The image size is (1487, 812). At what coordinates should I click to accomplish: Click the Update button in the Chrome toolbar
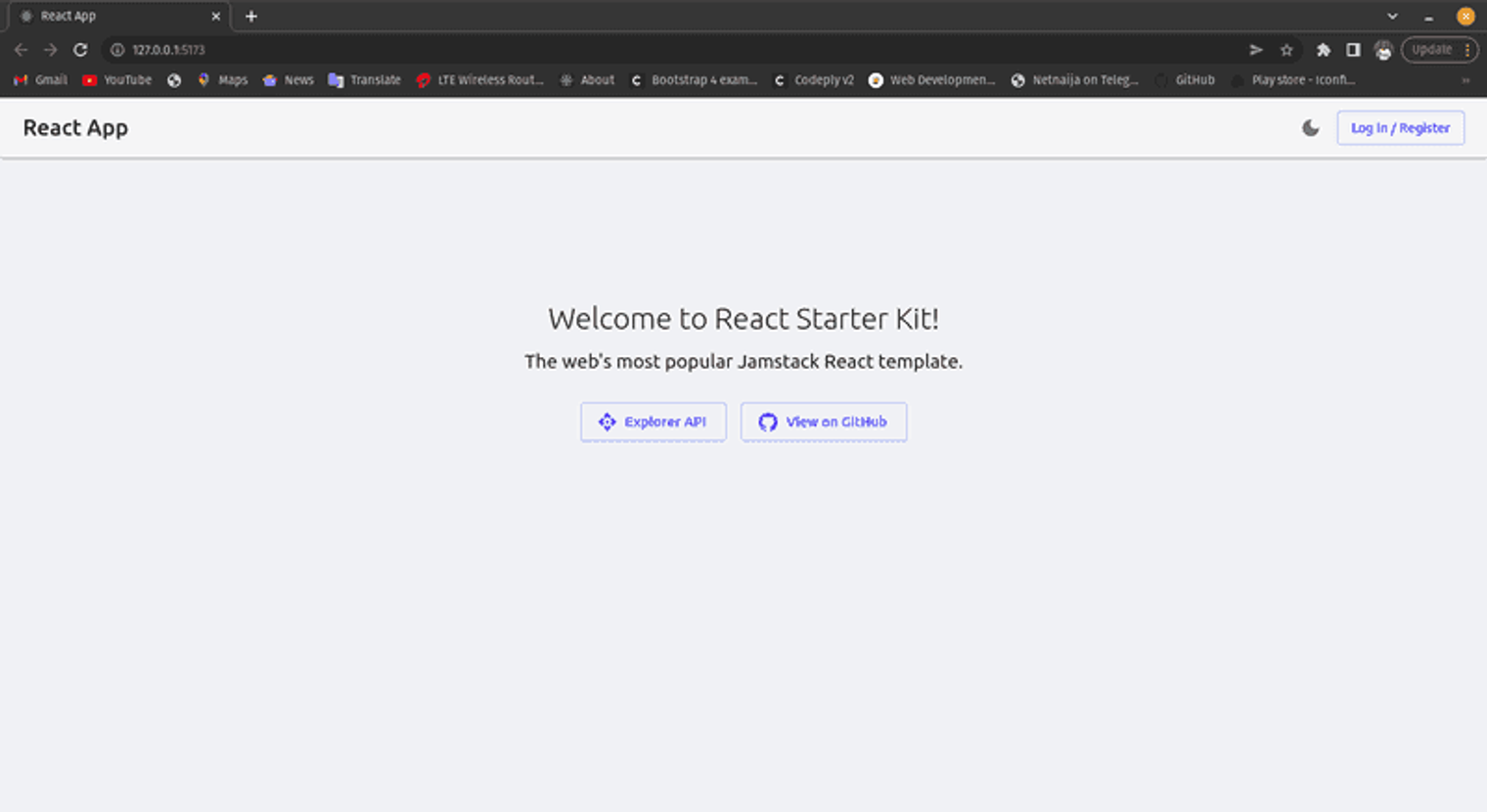[x=1439, y=50]
